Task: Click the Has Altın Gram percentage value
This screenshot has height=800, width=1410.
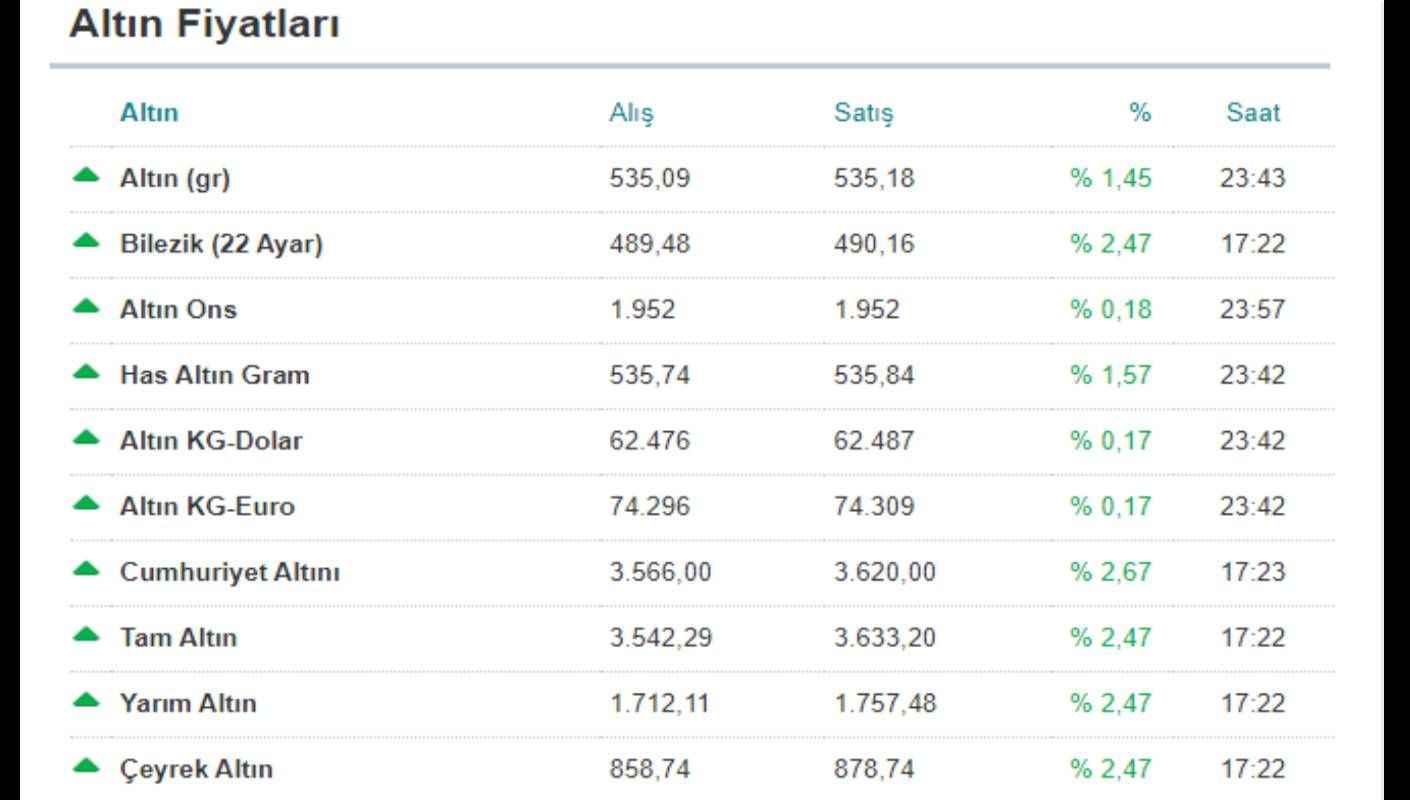Action: 1110,376
